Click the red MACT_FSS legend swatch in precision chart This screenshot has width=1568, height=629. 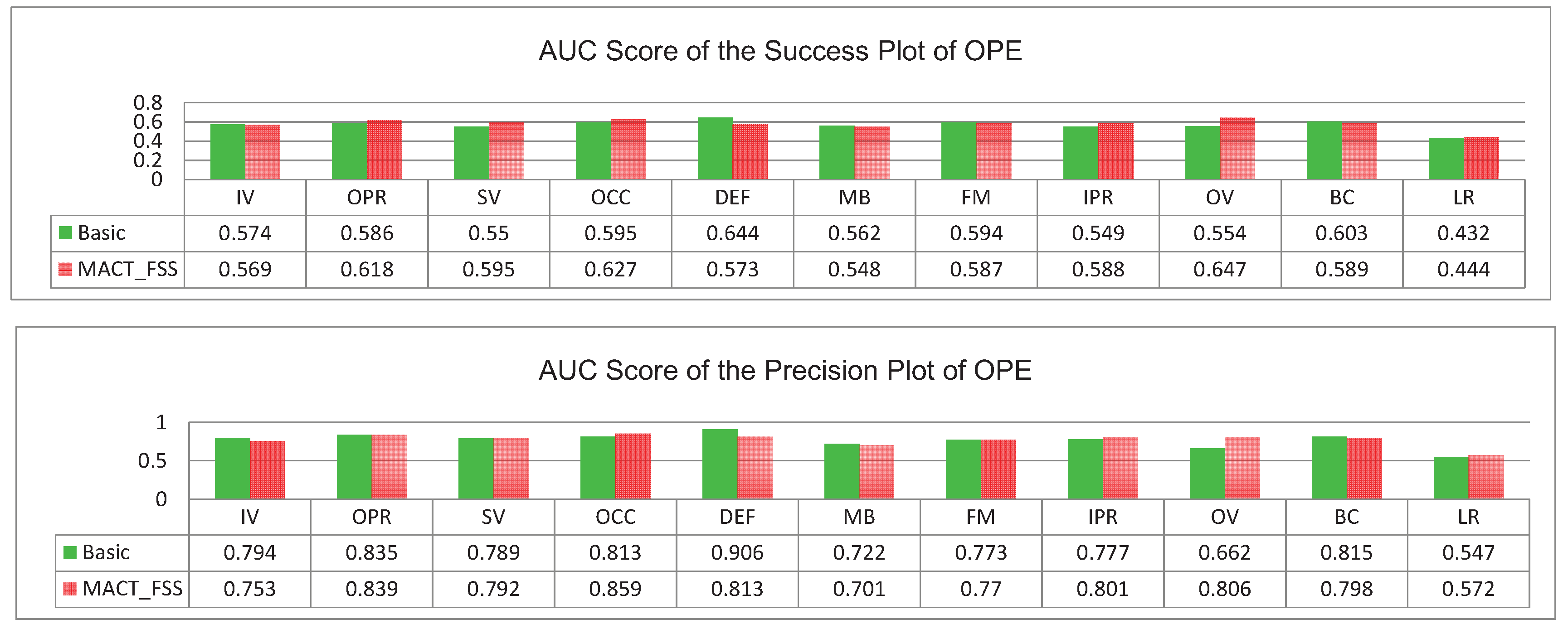70,588
